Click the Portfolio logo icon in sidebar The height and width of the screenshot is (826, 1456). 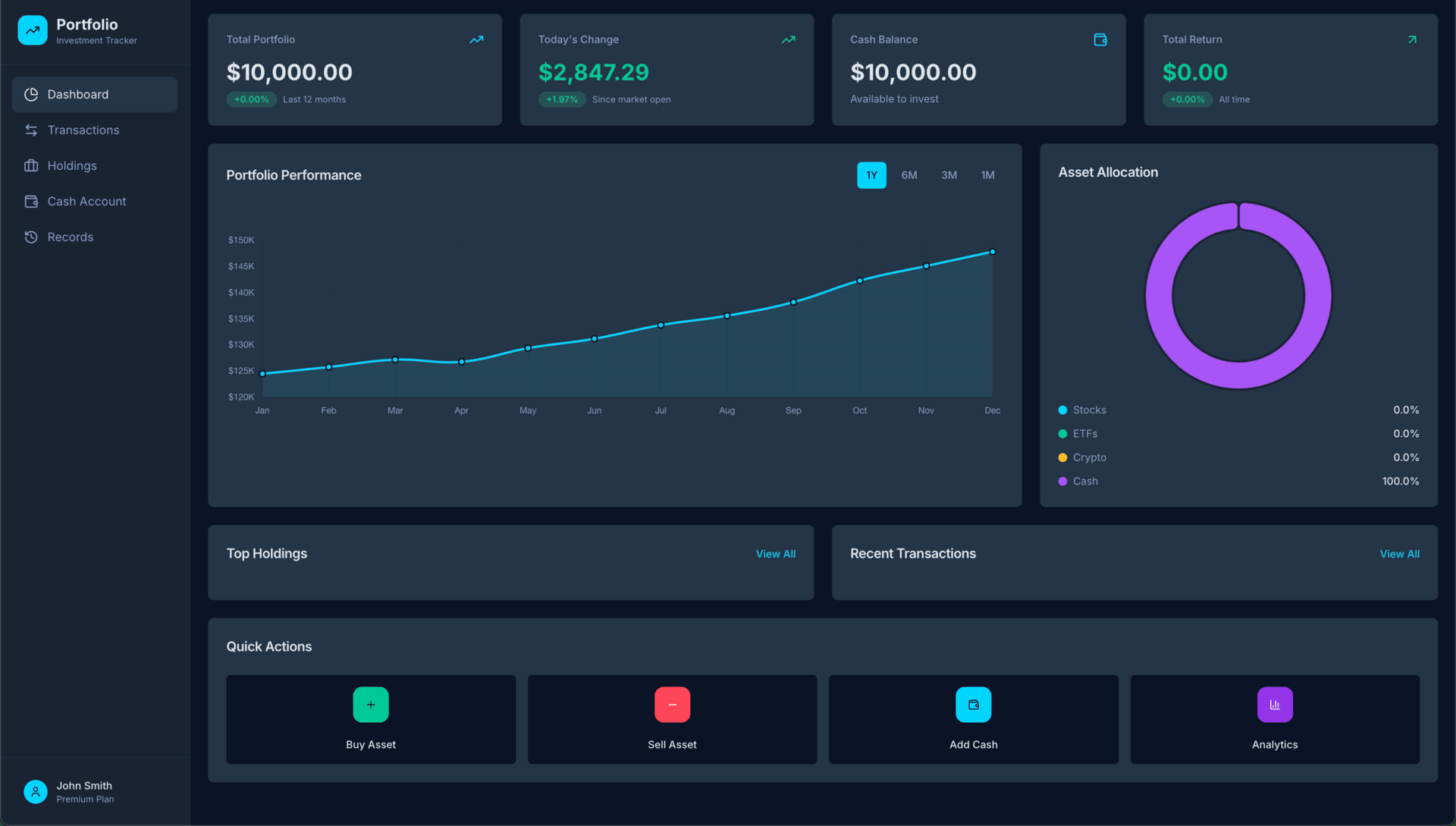(33, 30)
